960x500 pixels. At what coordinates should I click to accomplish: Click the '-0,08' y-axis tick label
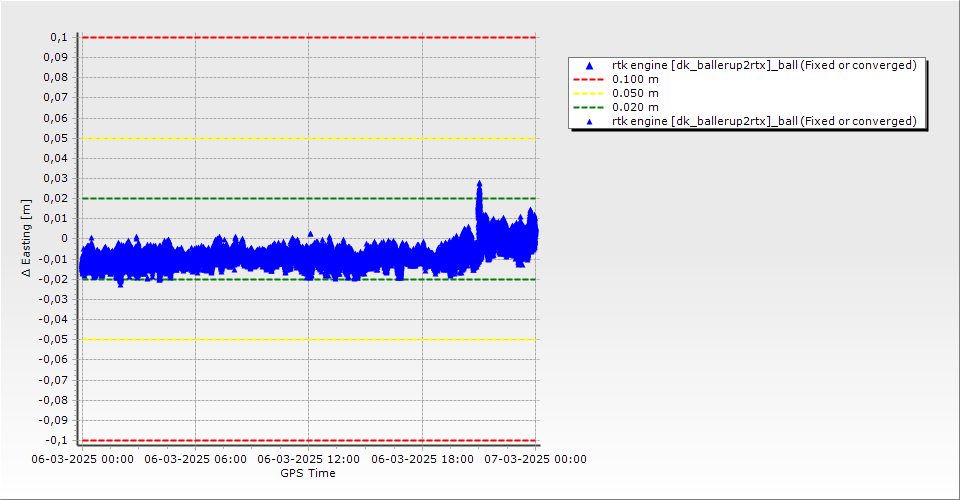(53, 400)
